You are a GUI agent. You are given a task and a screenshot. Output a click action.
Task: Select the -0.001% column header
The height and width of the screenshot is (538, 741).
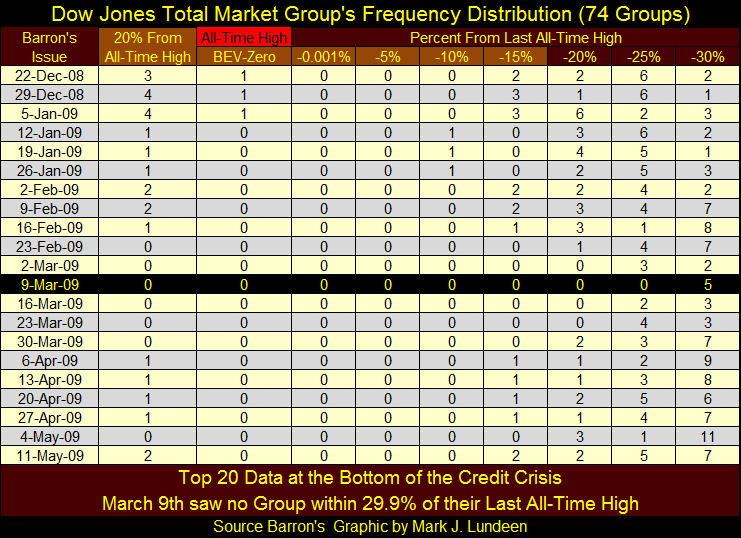[322, 57]
